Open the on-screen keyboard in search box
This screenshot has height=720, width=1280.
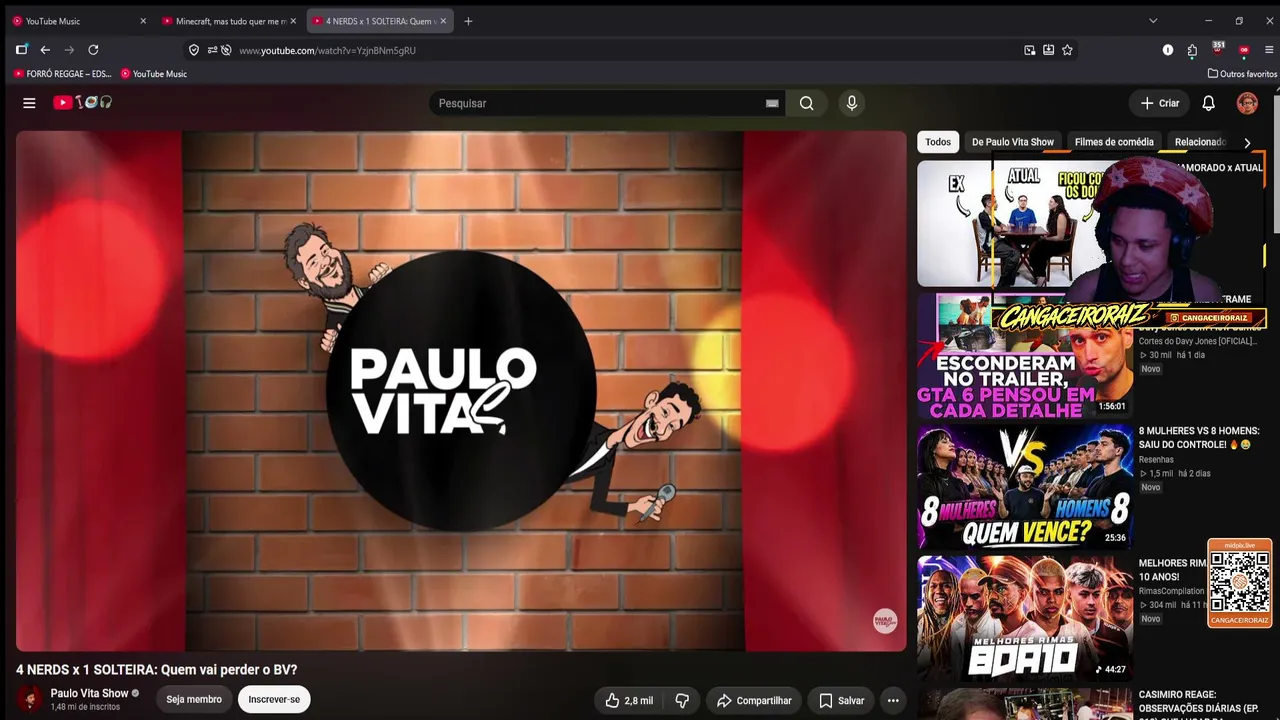772,103
